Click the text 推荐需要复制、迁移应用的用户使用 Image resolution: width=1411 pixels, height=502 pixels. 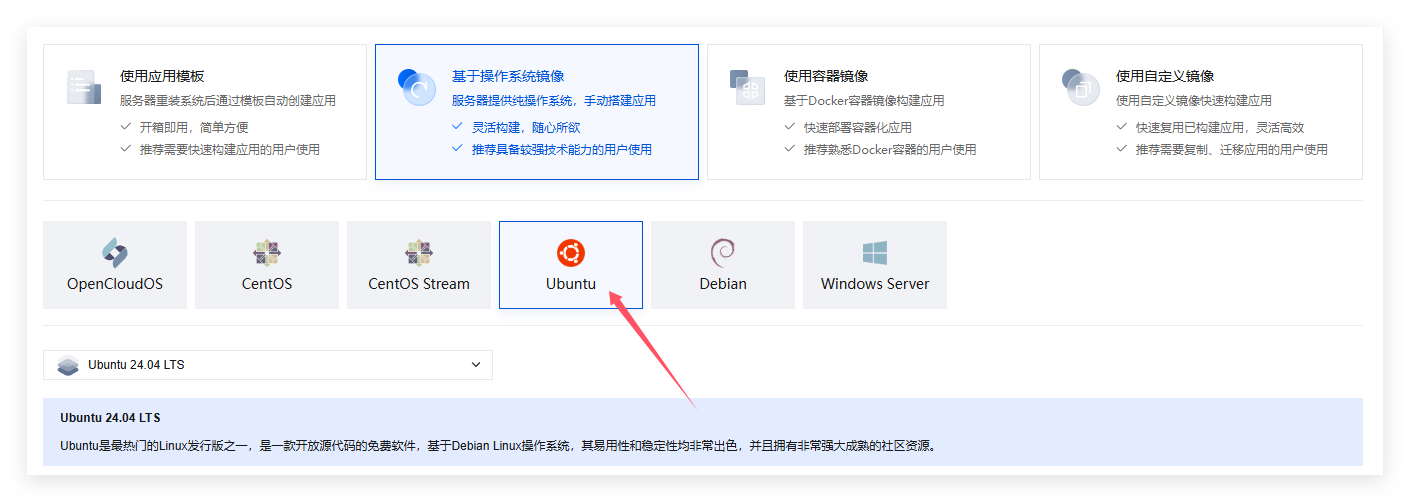pyautogui.click(x=1232, y=150)
